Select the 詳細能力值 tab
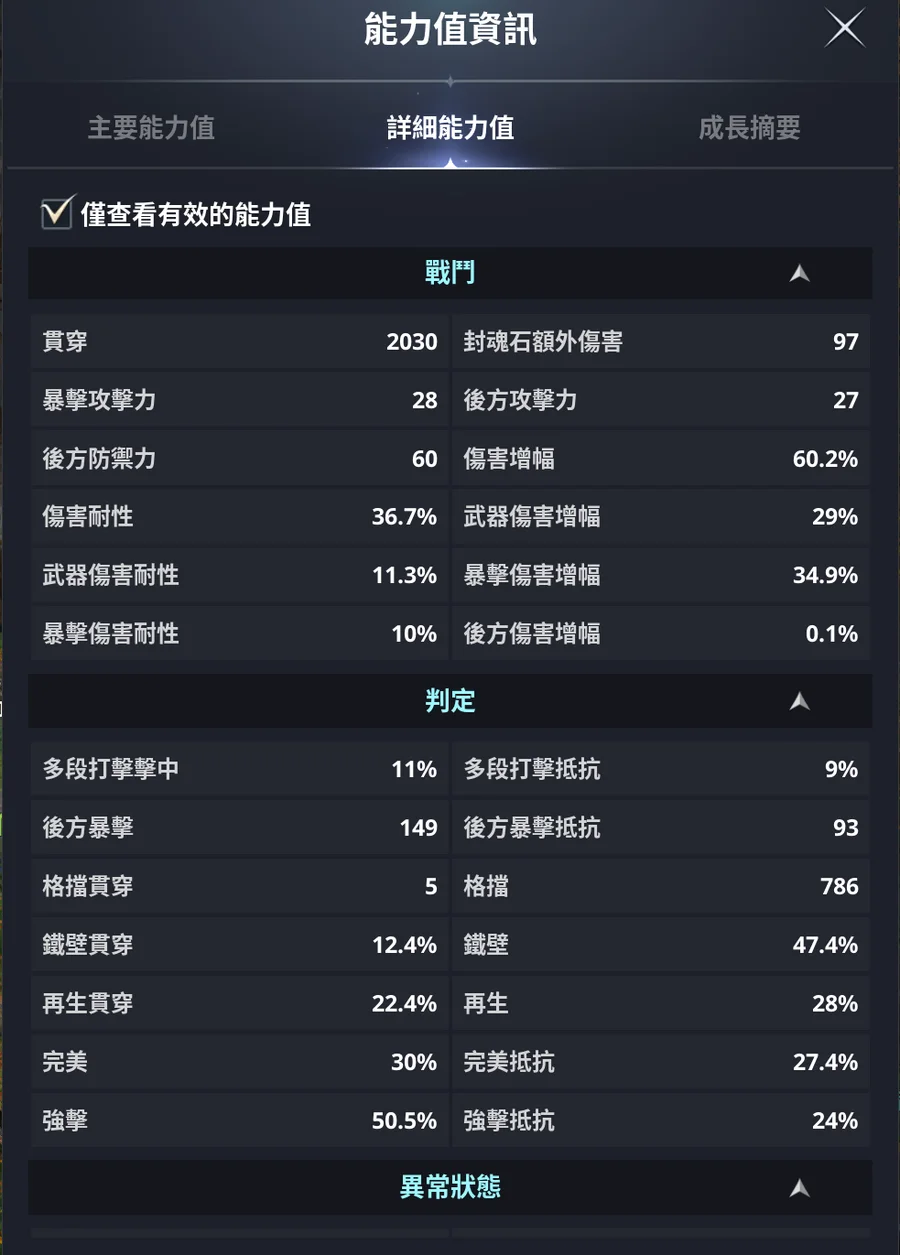 450,128
